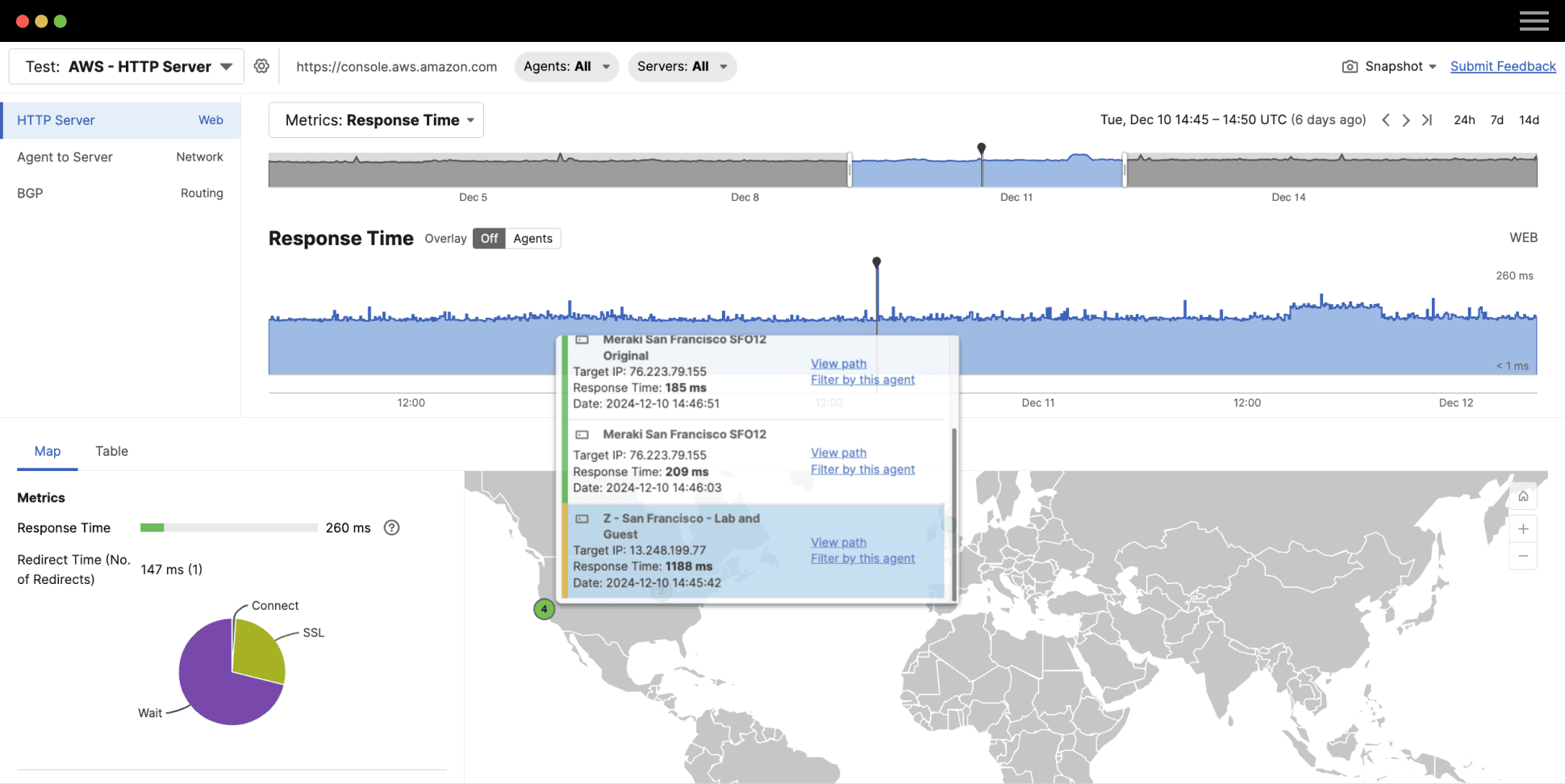The width and height of the screenshot is (1565, 784).
Task: Click View path for Z - San Francisco agent
Action: tap(838, 542)
